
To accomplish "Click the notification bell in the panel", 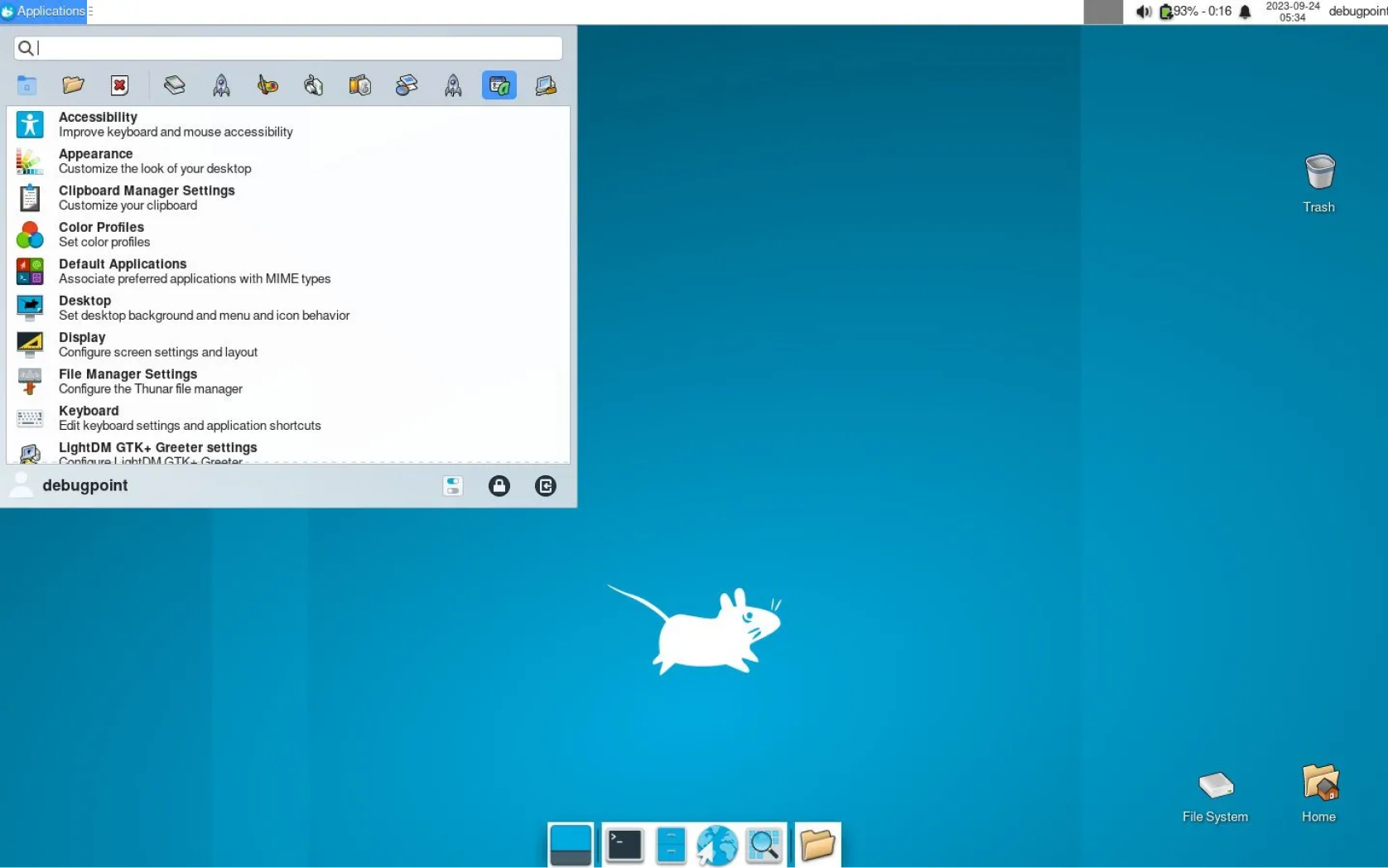I will click(1246, 11).
